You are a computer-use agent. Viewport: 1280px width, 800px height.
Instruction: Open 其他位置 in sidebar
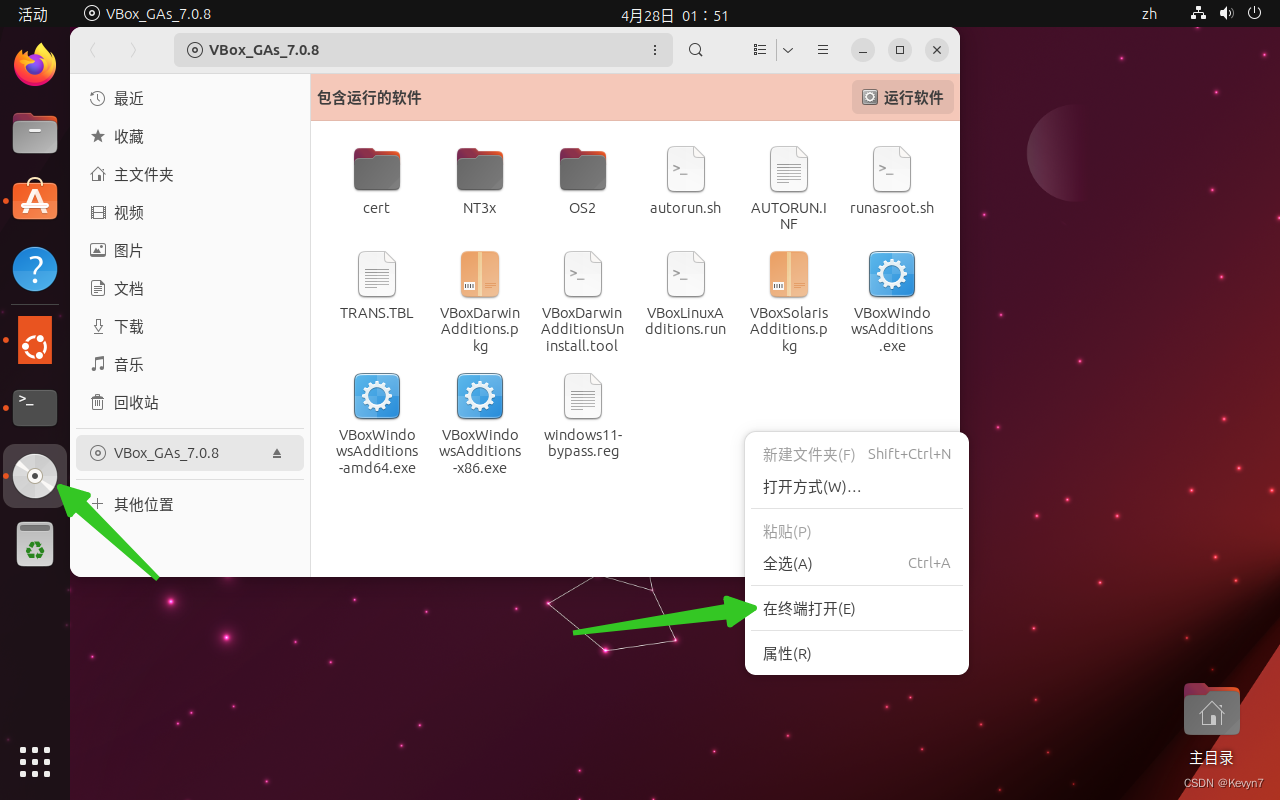tap(190, 505)
